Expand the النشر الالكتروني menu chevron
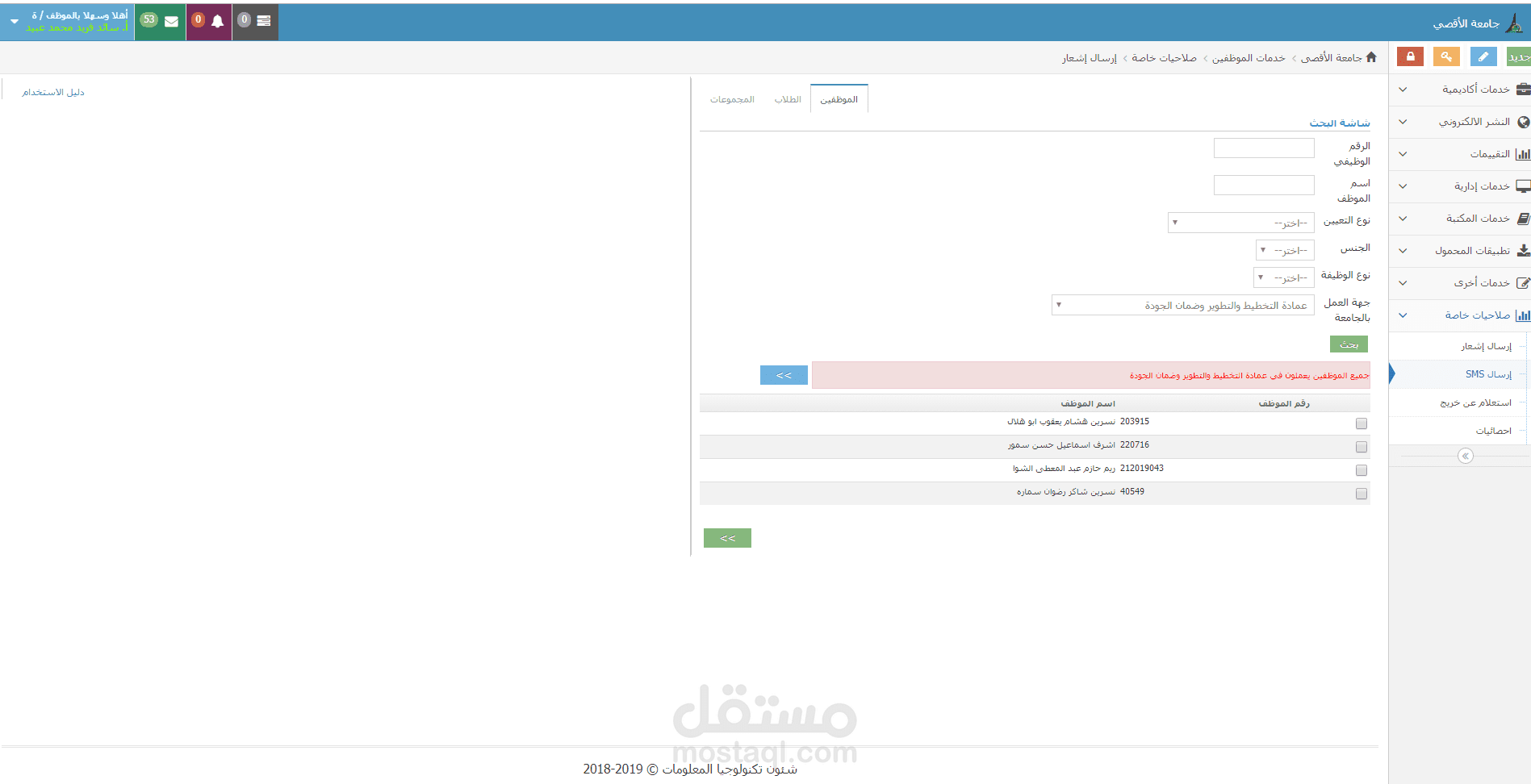Viewport: 1531px width, 784px height. [x=1403, y=122]
